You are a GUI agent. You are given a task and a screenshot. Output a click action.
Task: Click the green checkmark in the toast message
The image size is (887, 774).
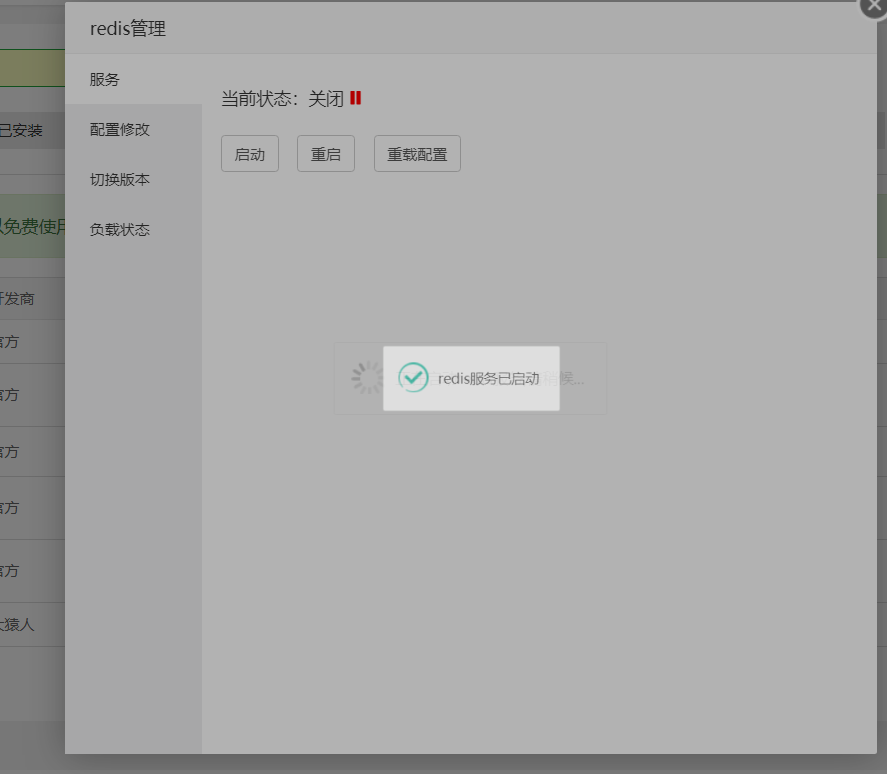pyautogui.click(x=413, y=378)
